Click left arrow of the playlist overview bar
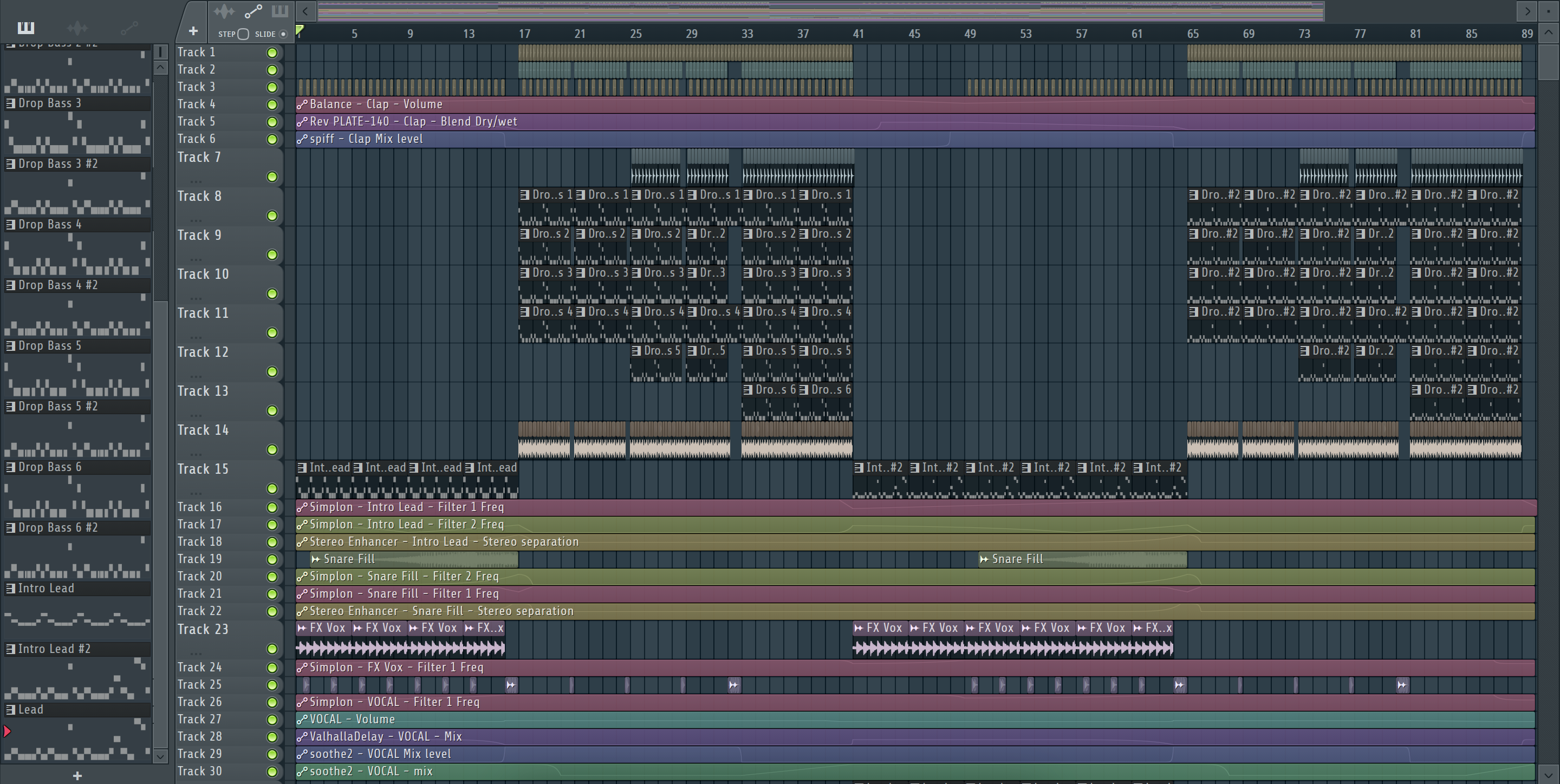1560x784 pixels. (x=305, y=11)
